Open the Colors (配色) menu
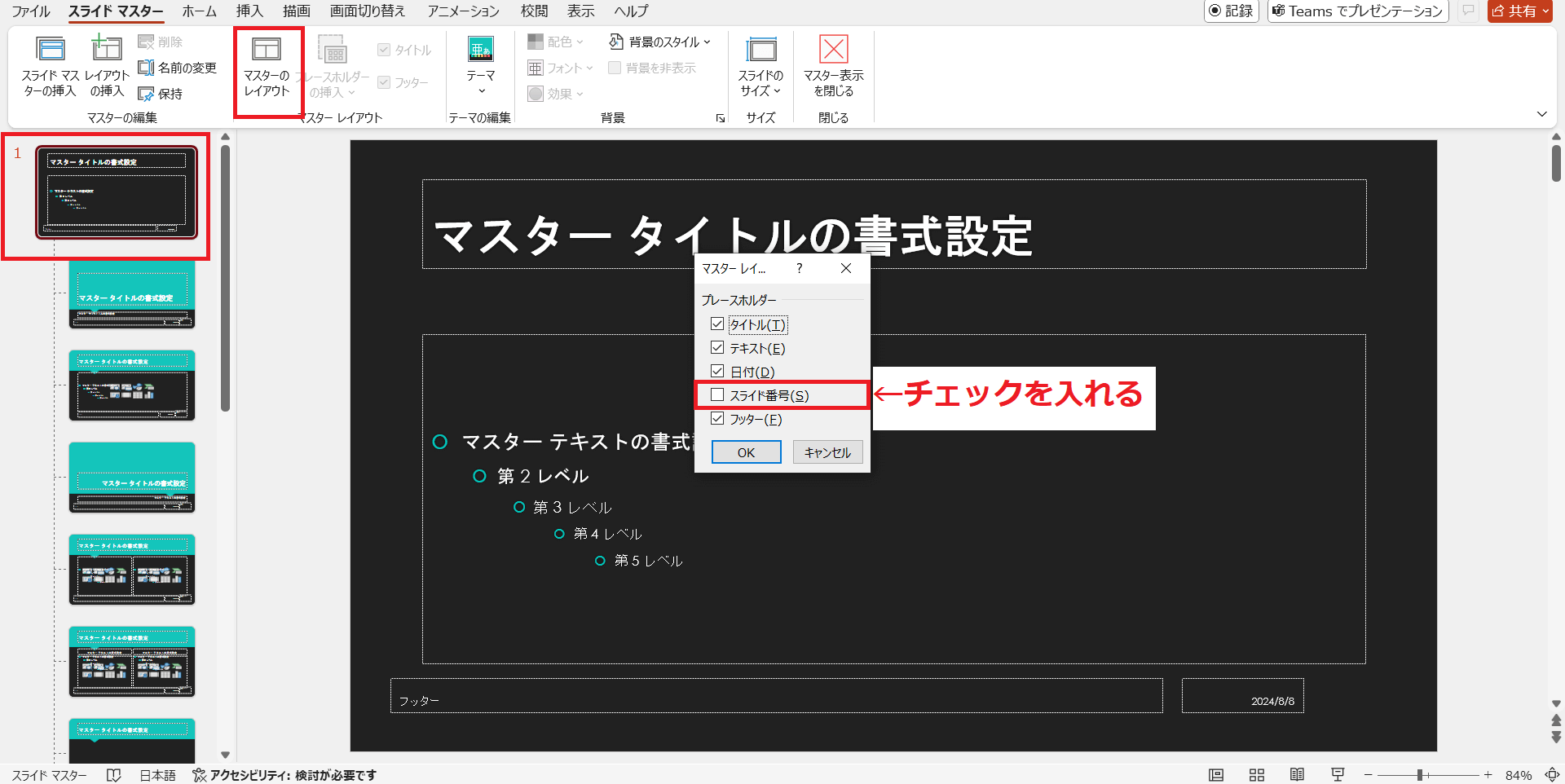Screen dimensions: 1565x784 [x=555, y=42]
